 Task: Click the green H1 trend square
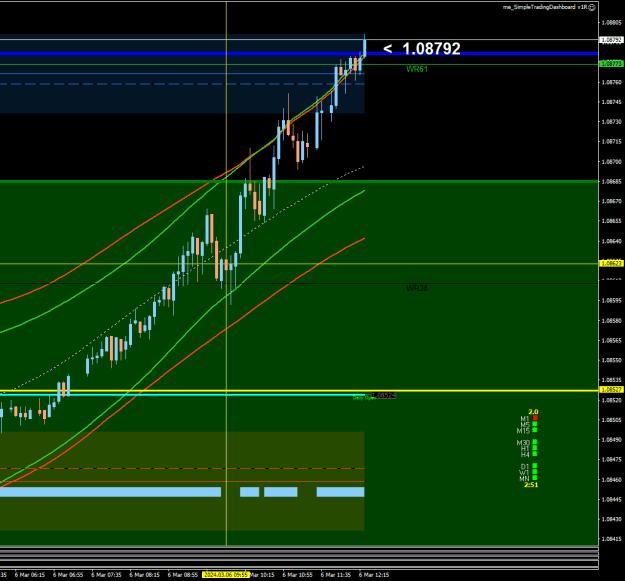pos(535,448)
